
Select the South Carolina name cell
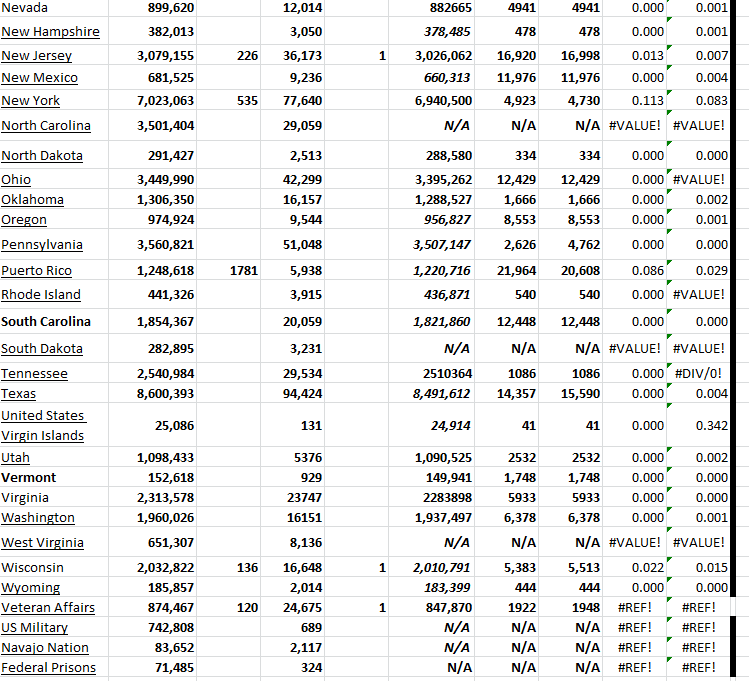(x=46, y=322)
